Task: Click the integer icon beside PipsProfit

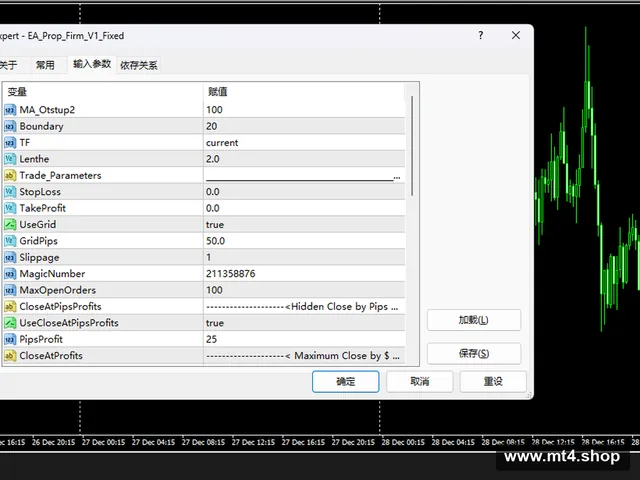Action: pos(10,339)
